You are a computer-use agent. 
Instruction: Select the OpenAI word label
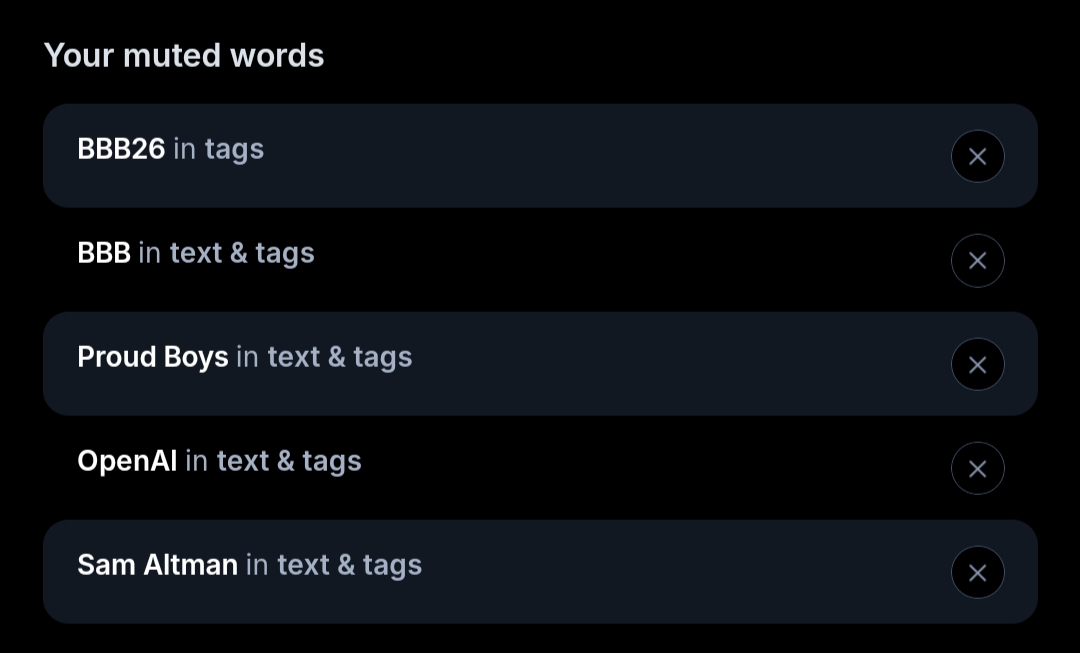point(127,461)
